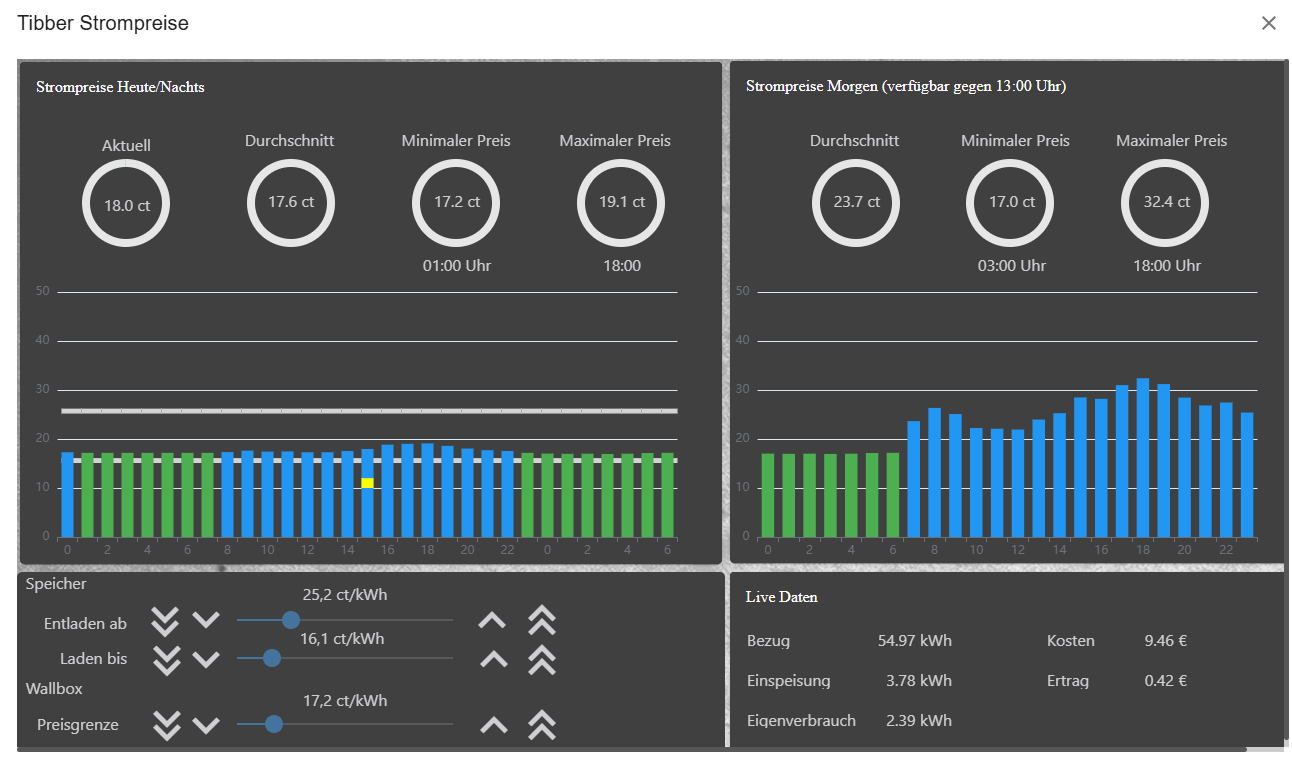Click double-down arrows for Wallbox Preisgrenze
The height and width of the screenshot is (759, 1292).
pyautogui.click(x=165, y=725)
